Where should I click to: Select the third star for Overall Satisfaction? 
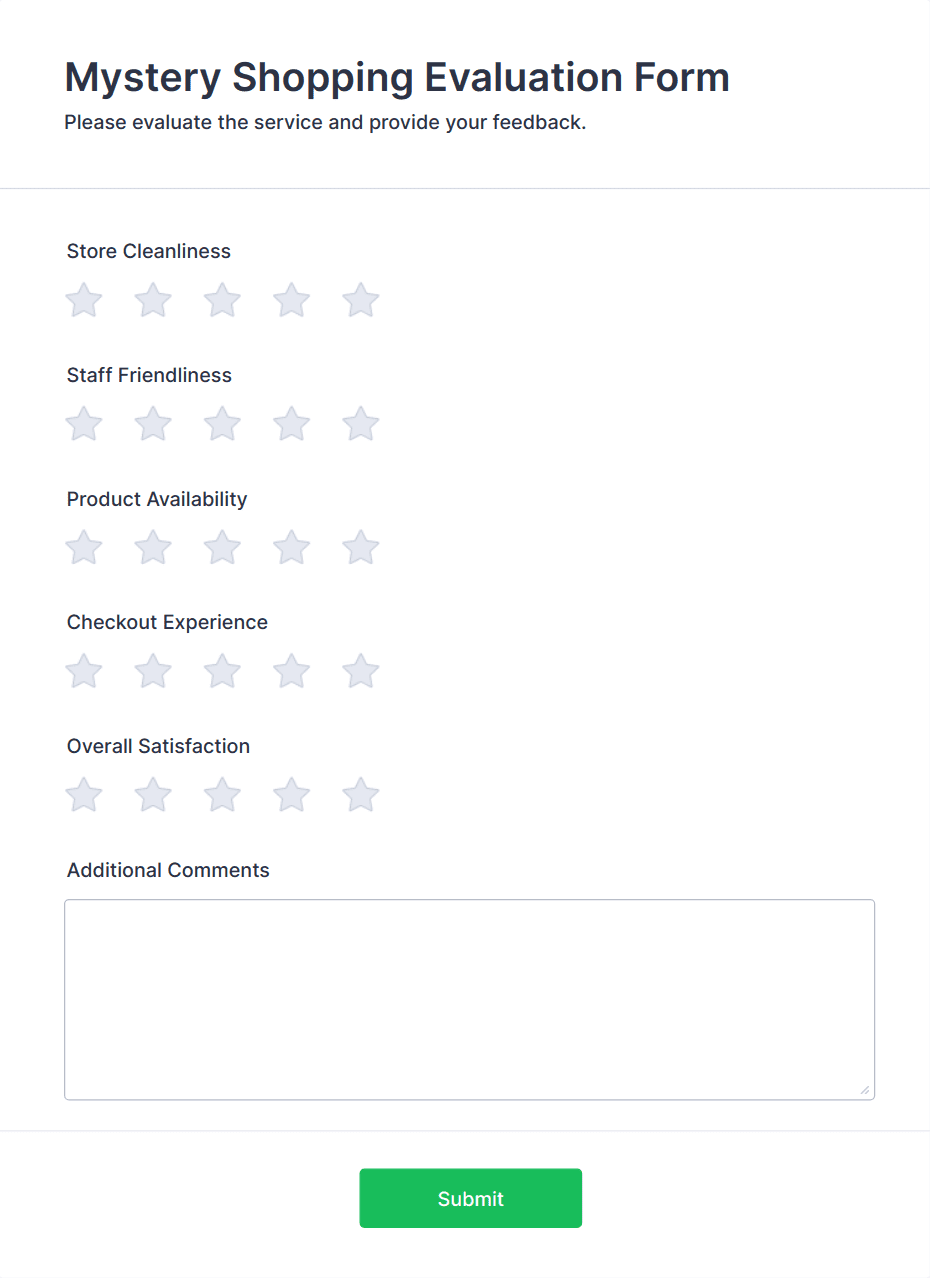(221, 794)
